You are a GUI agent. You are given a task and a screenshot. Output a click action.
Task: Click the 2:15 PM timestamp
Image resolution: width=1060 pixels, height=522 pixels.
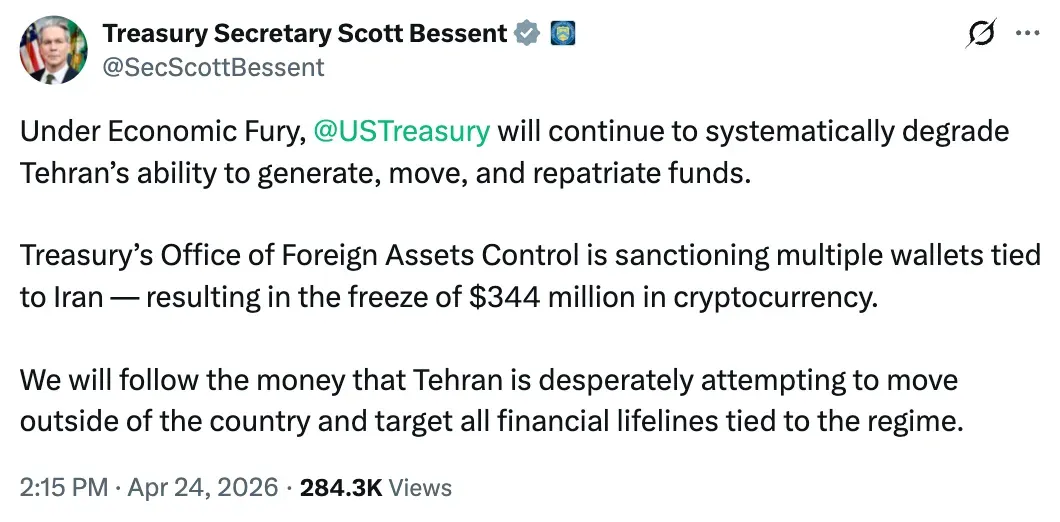coord(63,488)
